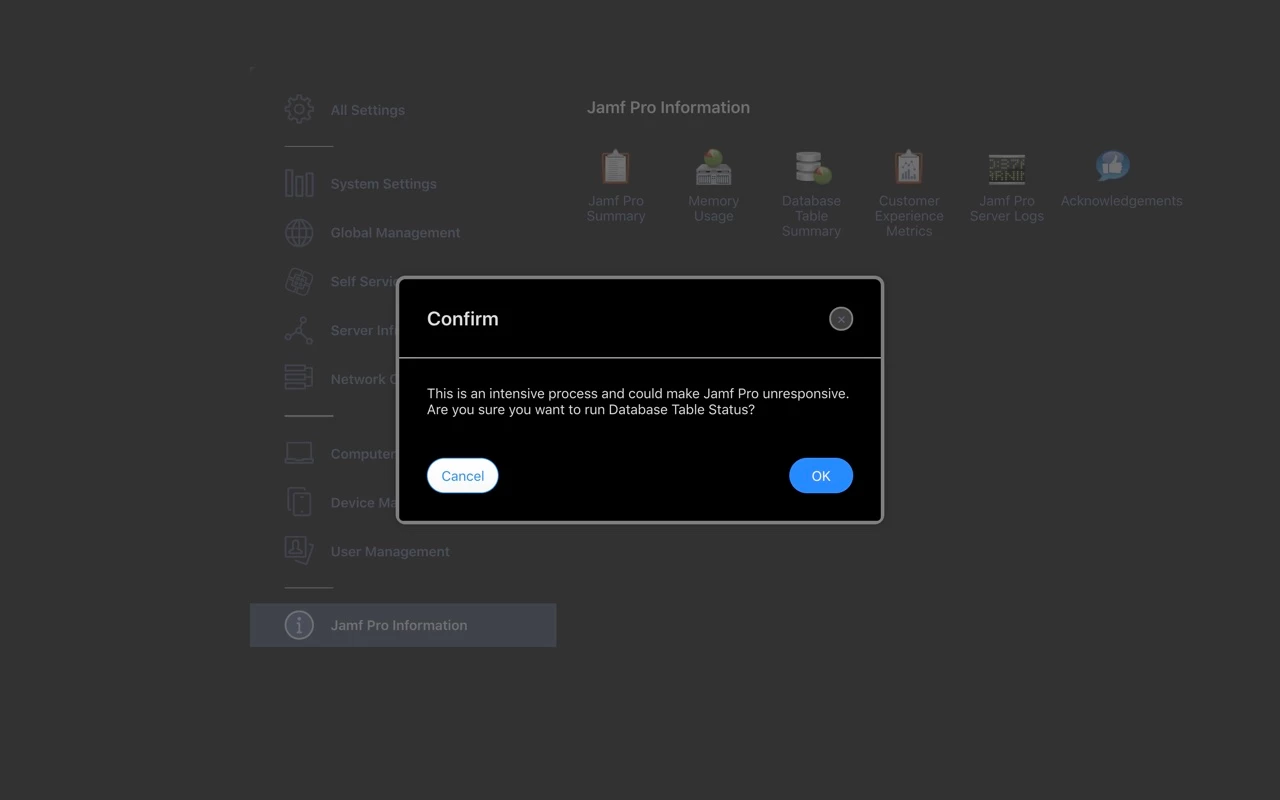Click the Network Organization server icon
1280x800 pixels.
click(x=299, y=377)
